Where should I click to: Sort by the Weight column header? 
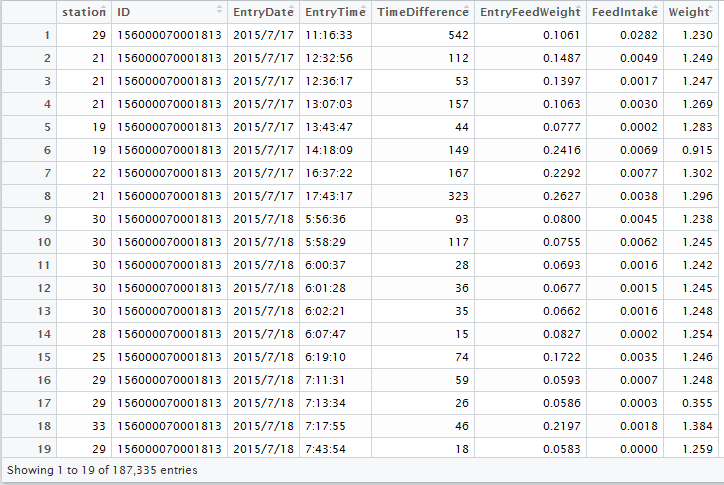pyautogui.click(x=691, y=12)
